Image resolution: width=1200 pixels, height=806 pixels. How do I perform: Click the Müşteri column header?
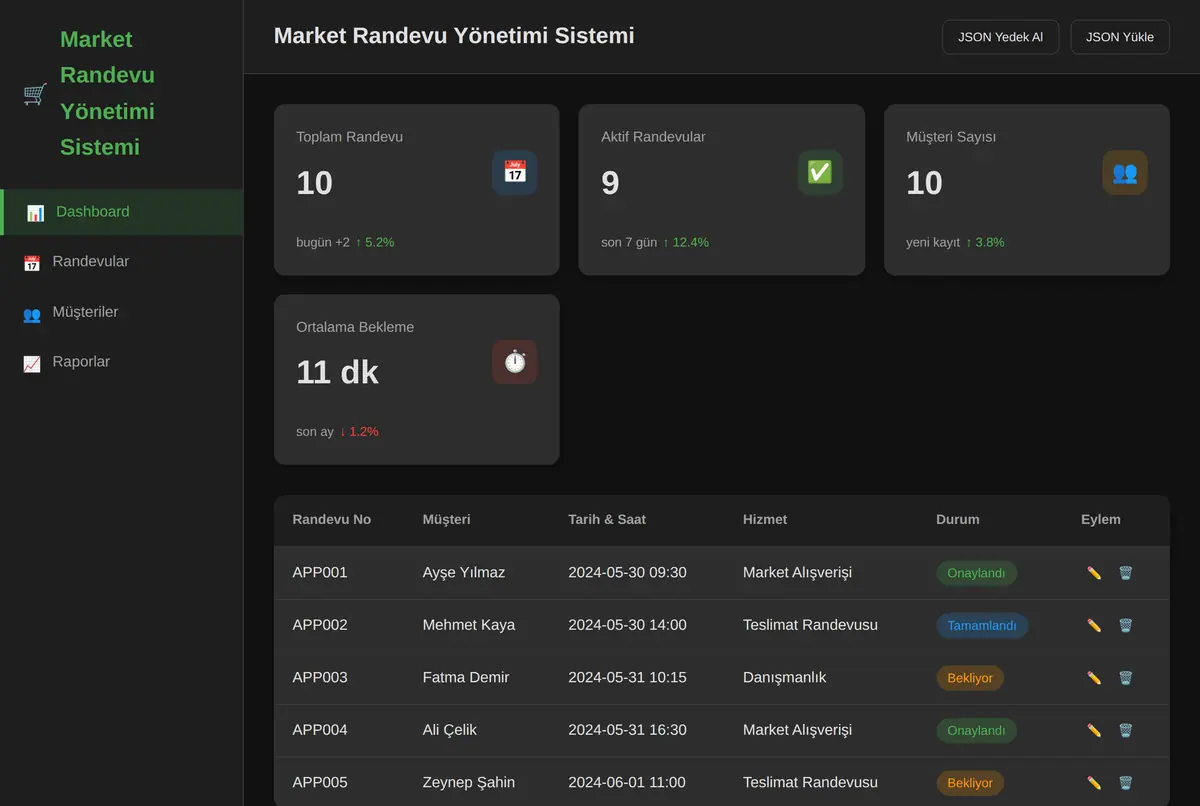[x=446, y=519]
